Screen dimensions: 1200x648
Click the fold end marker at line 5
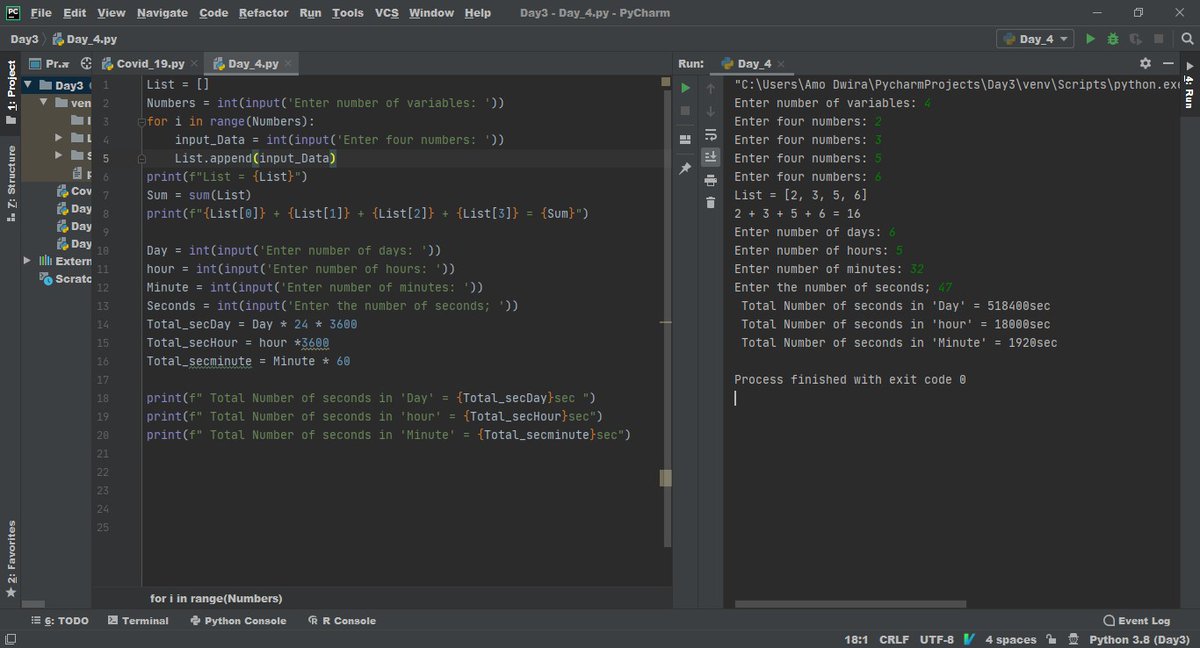(141, 158)
